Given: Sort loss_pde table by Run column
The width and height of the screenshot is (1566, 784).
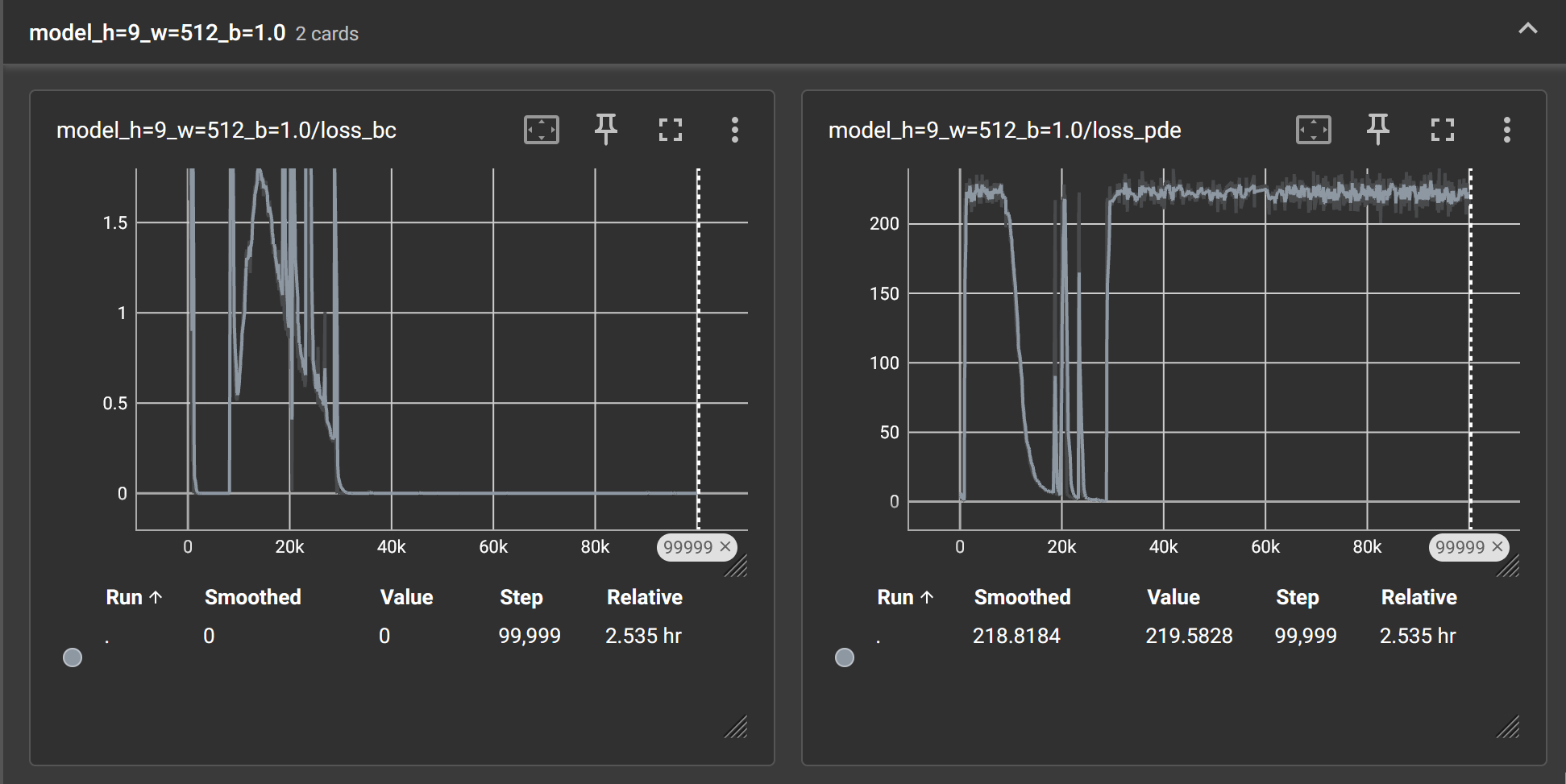Looking at the screenshot, I should 905,597.
